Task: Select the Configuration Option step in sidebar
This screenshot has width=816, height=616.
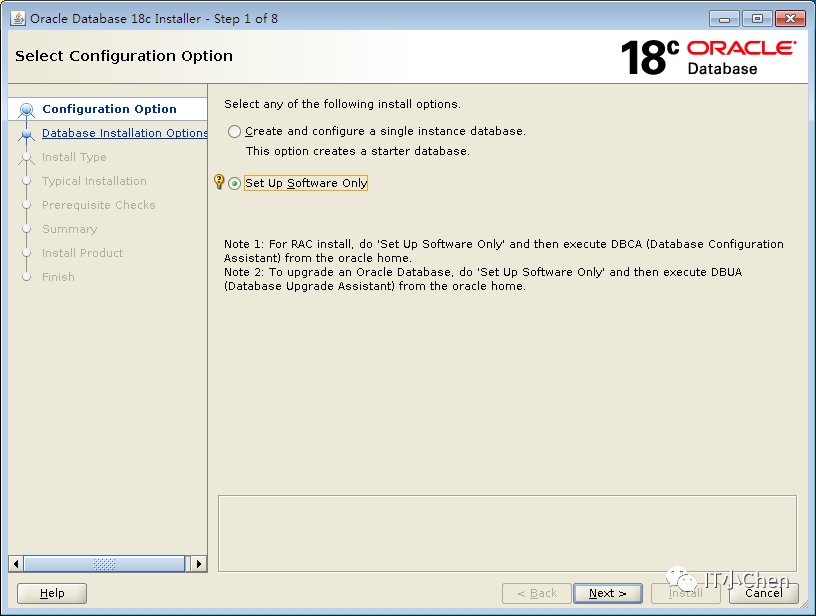Action: (x=109, y=109)
